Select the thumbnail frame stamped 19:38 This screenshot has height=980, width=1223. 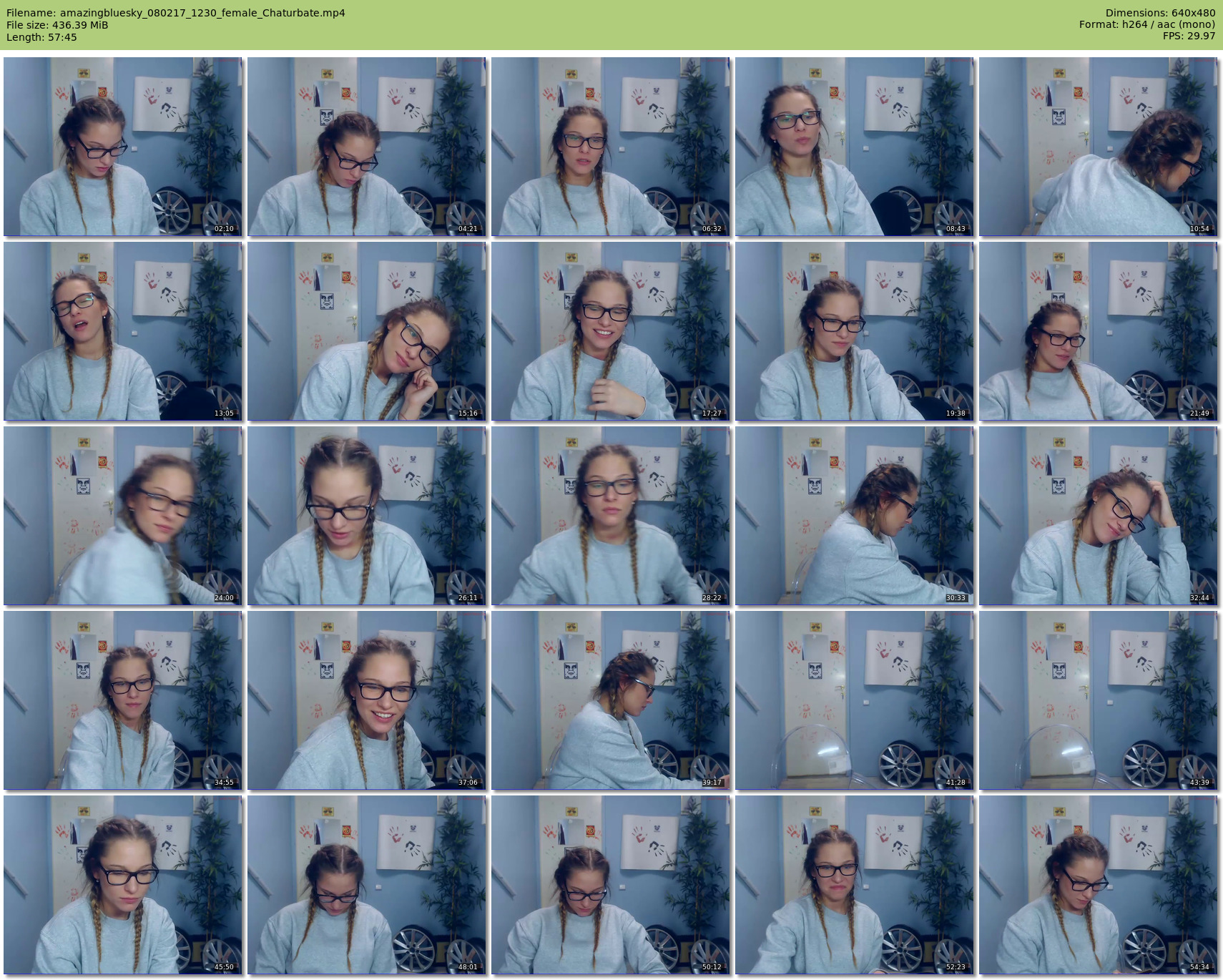[855, 331]
